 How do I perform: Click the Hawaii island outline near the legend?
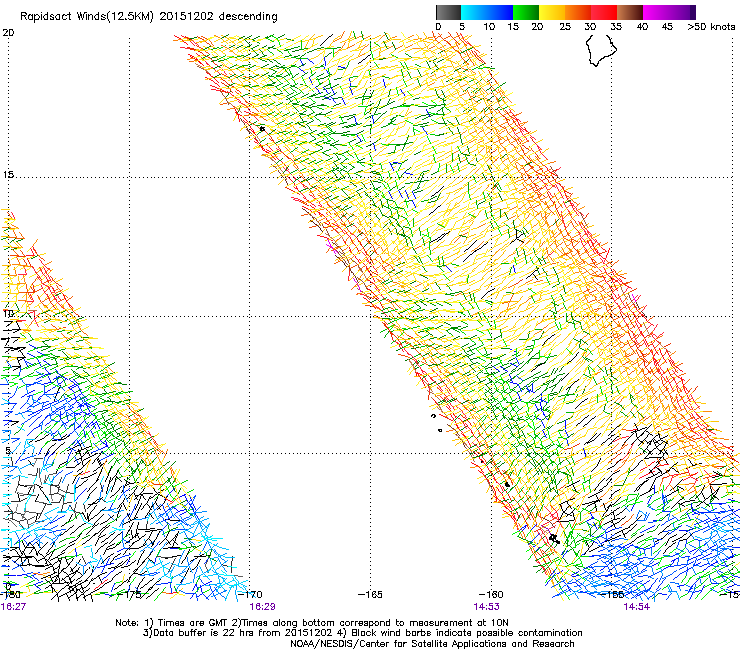pyautogui.click(x=601, y=50)
